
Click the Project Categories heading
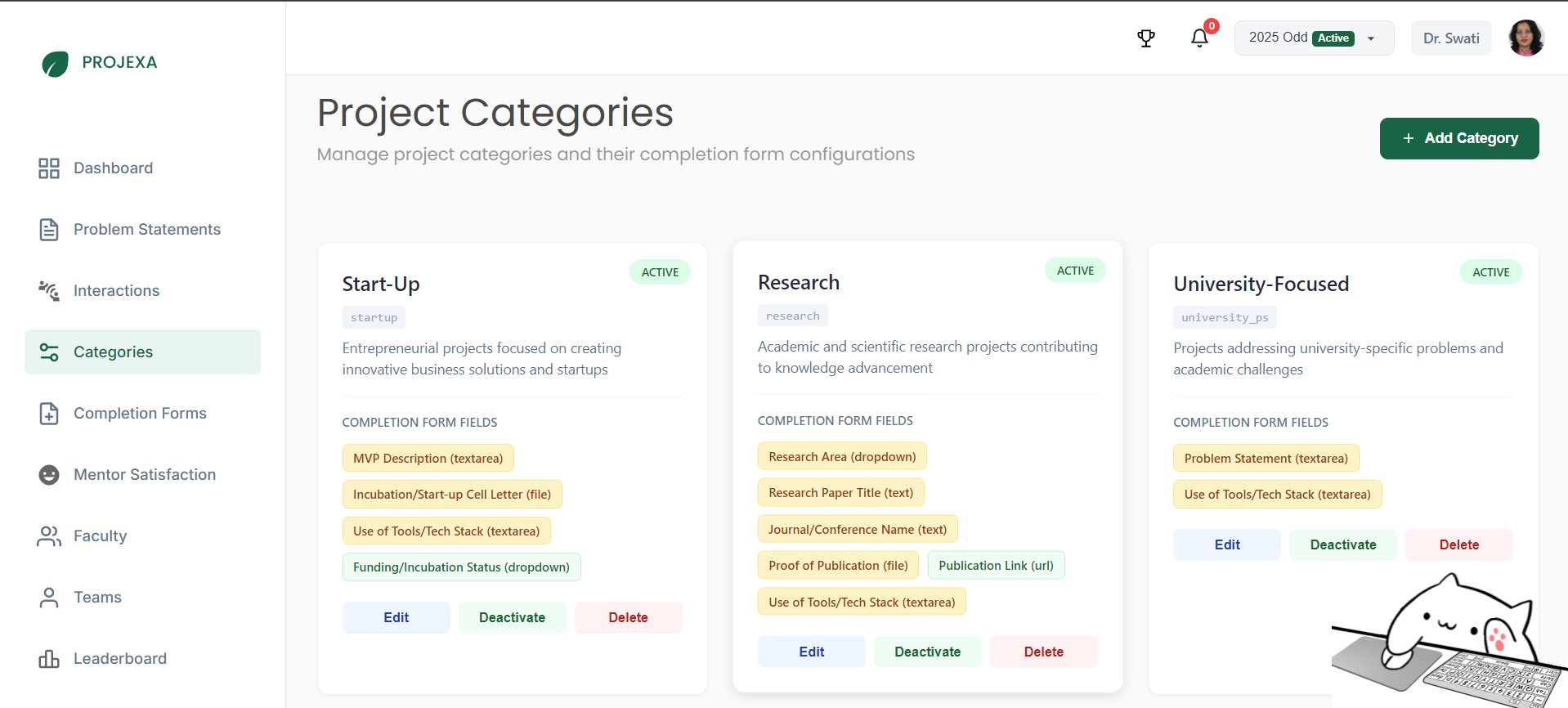pyautogui.click(x=495, y=113)
